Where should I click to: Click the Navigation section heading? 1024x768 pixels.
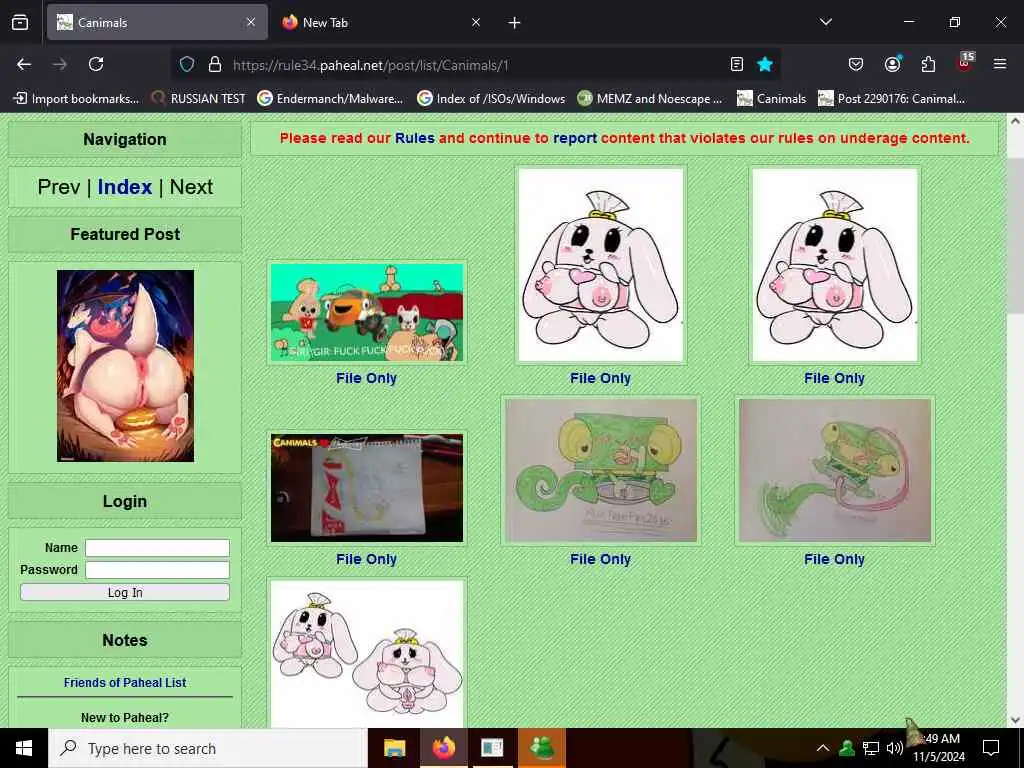pos(125,139)
